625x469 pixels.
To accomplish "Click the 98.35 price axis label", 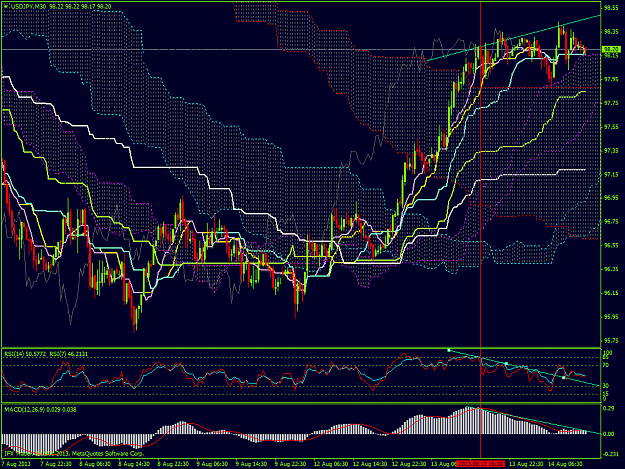I will tap(611, 31).
